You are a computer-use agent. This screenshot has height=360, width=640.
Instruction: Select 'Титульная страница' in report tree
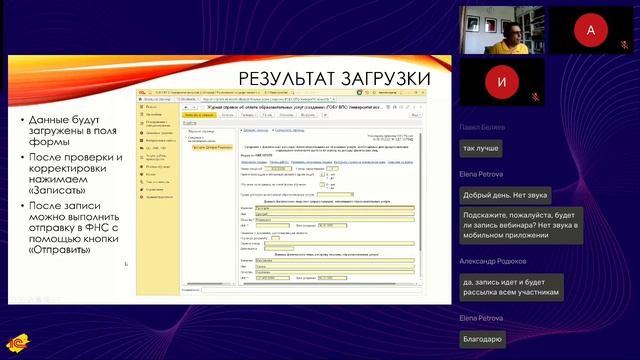pyautogui.click(x=201, y=131)
